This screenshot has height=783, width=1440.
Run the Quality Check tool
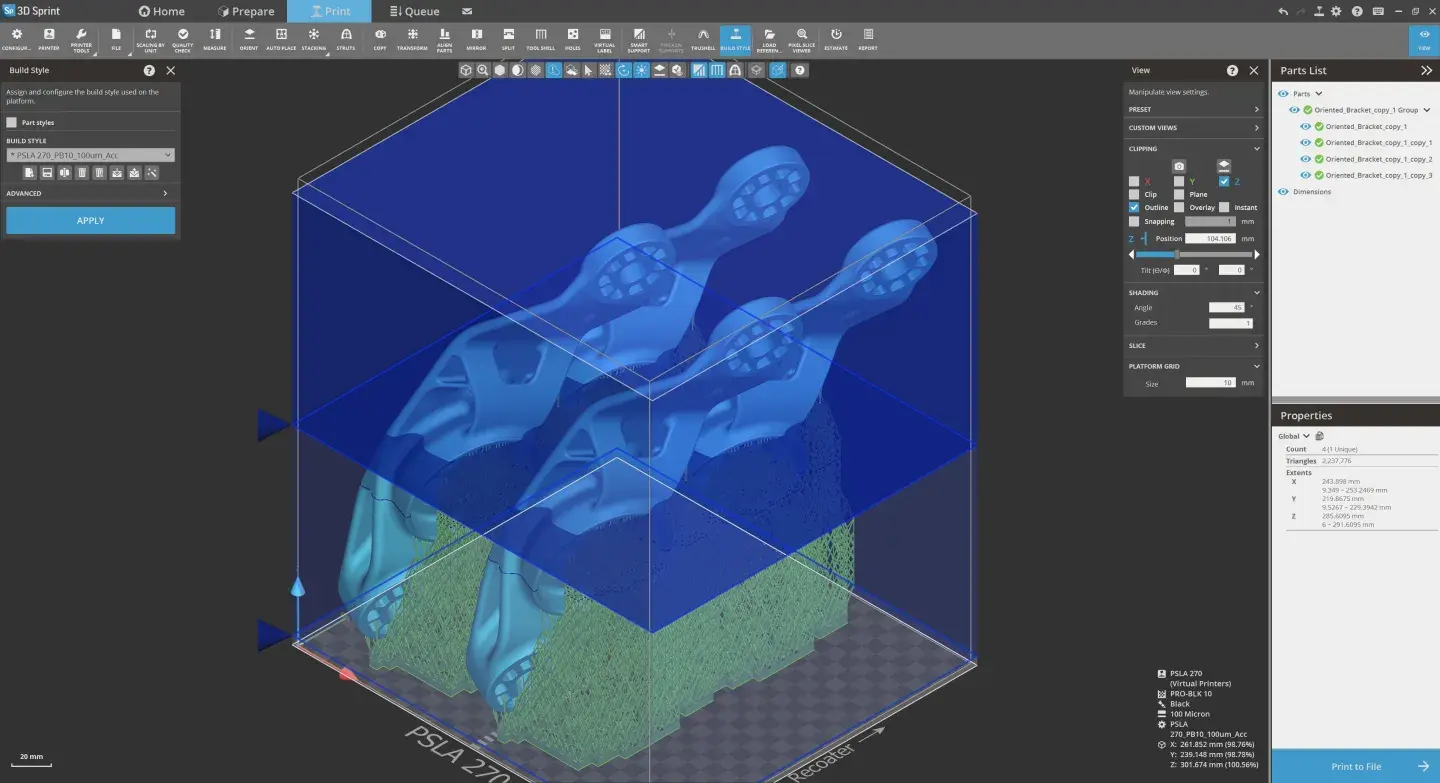click(x=183, y=39)
